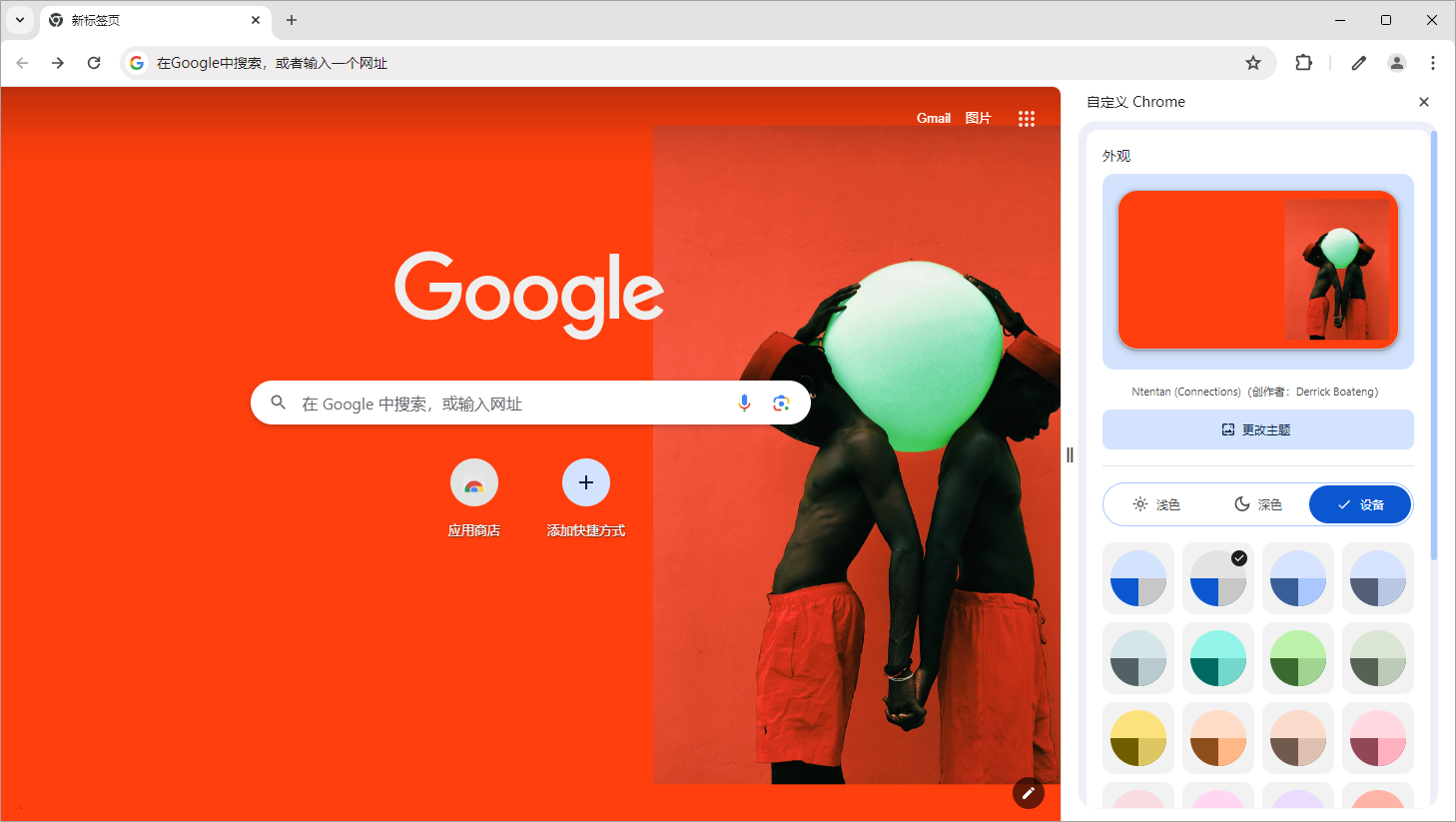Open a new tab with plus button
1456x822 pixels.
click(292, 20)
